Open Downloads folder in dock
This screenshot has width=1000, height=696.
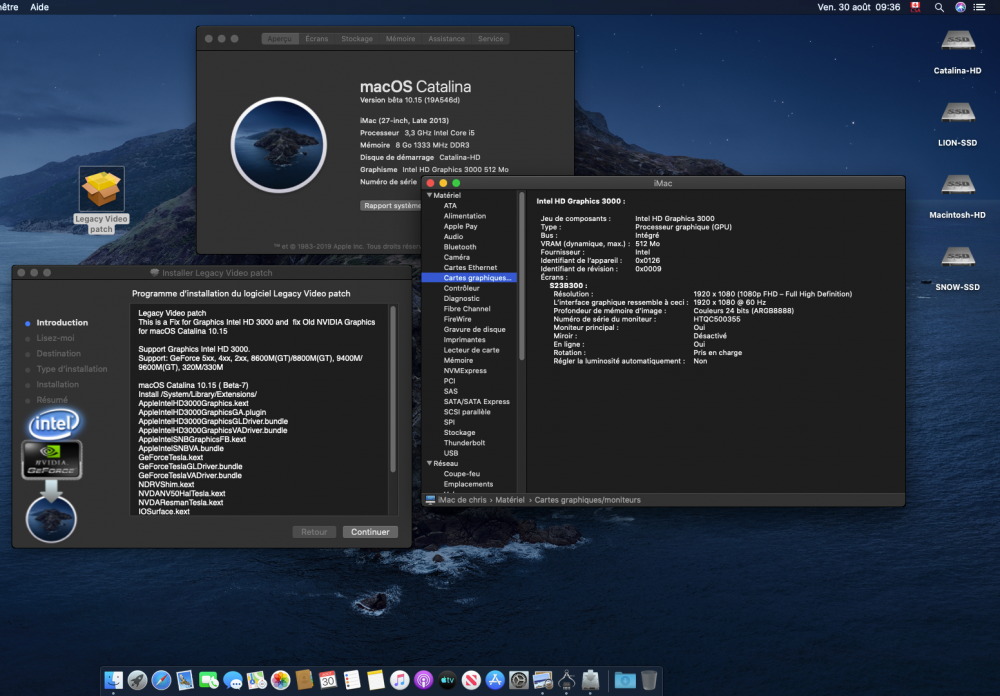[x=625, y=680]
